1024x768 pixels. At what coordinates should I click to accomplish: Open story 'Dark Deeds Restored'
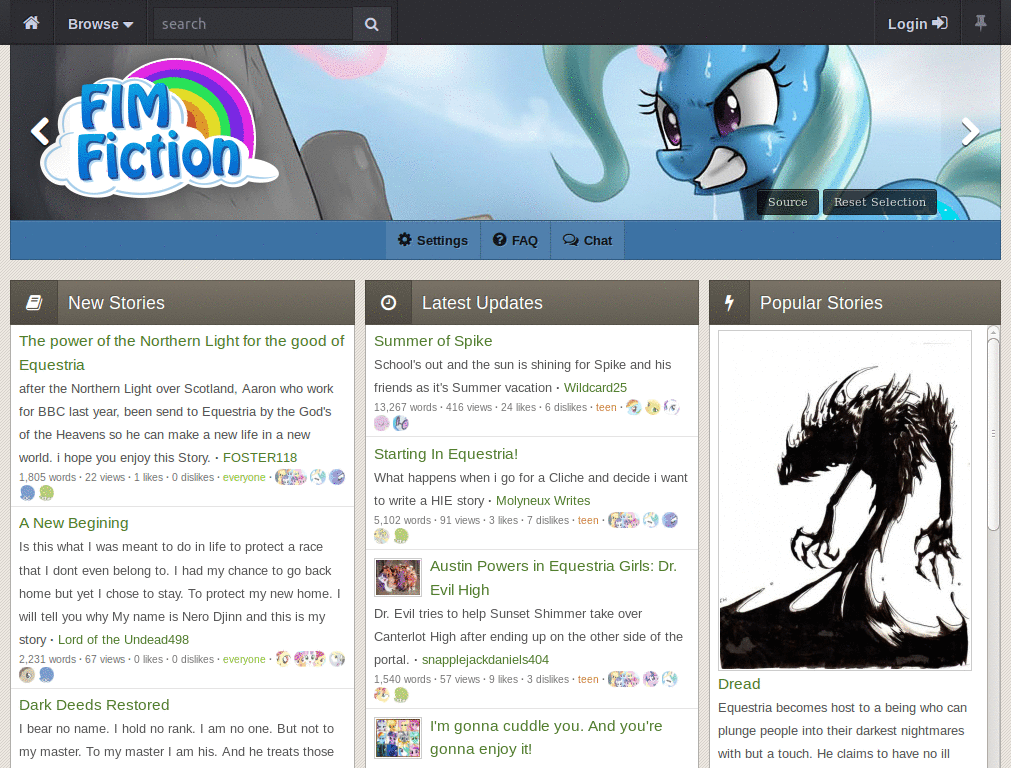pos(94,705)
